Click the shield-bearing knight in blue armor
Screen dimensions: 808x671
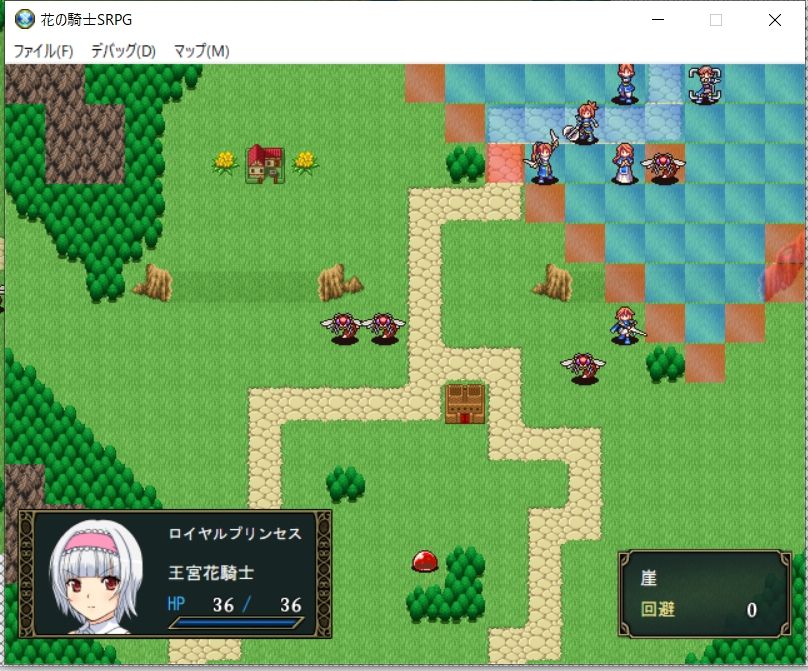(x=584, y=125)
